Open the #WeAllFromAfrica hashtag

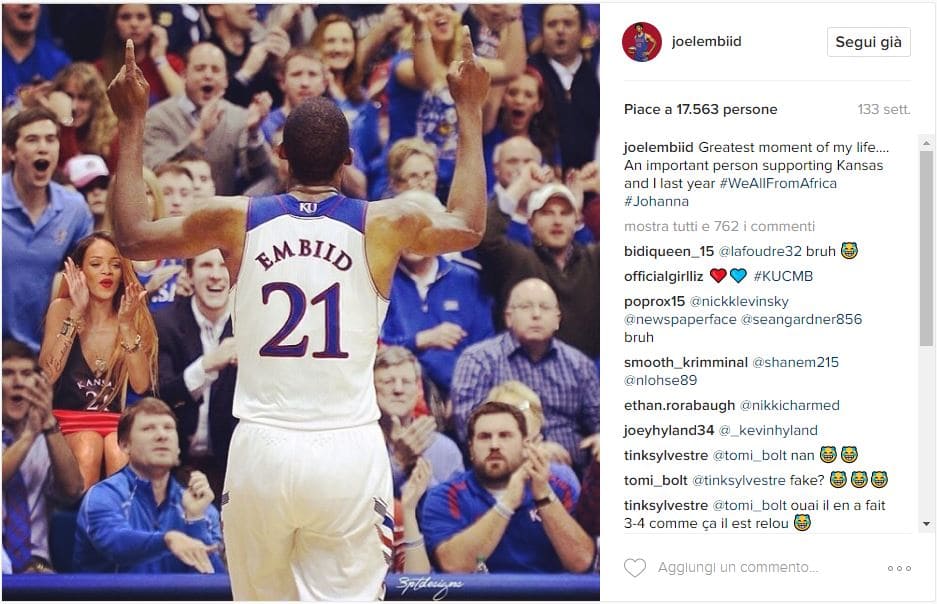pyautogui.click(x=778, y=183)
